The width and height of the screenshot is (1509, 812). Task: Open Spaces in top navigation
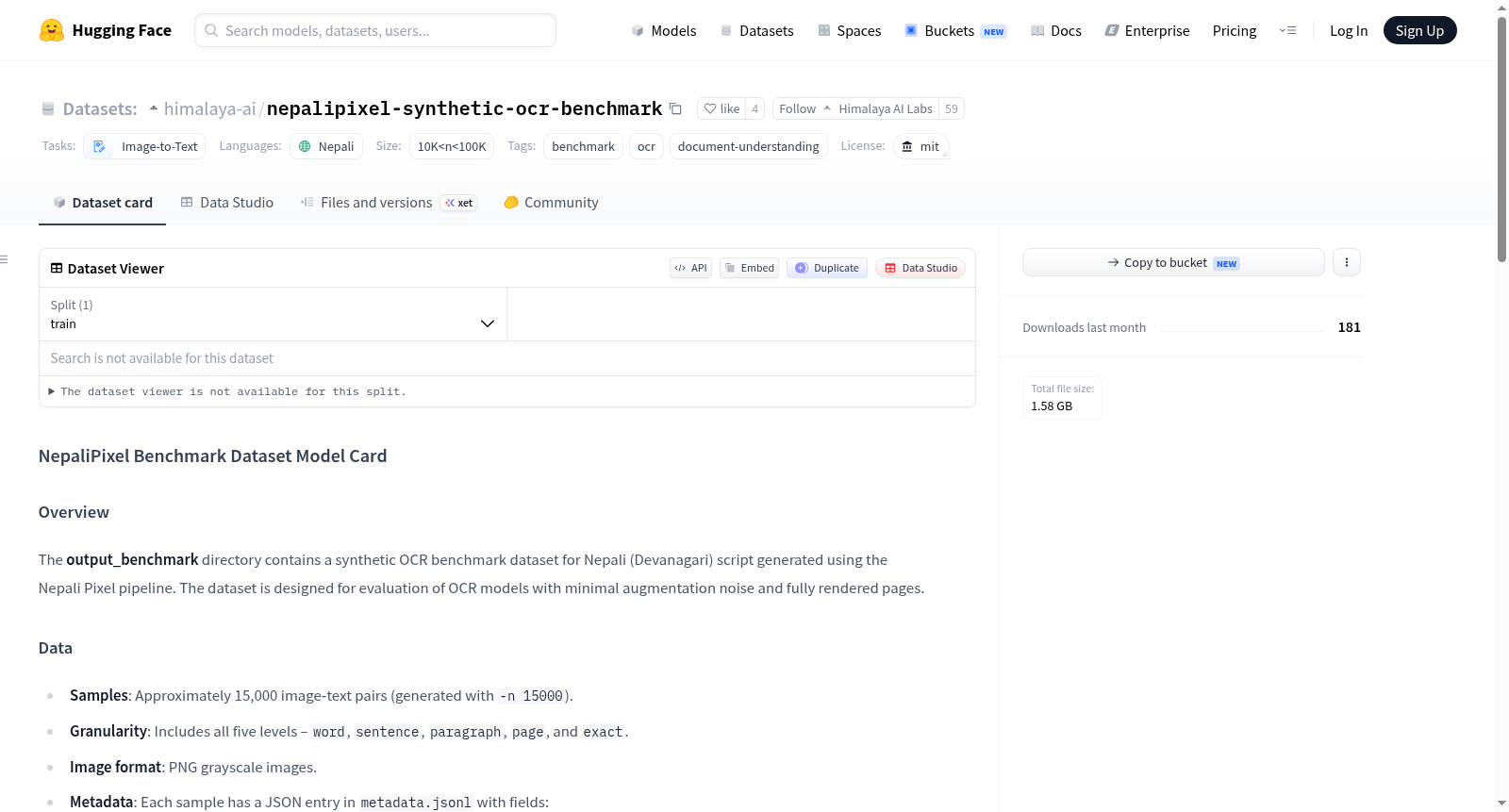click(849, 30)
